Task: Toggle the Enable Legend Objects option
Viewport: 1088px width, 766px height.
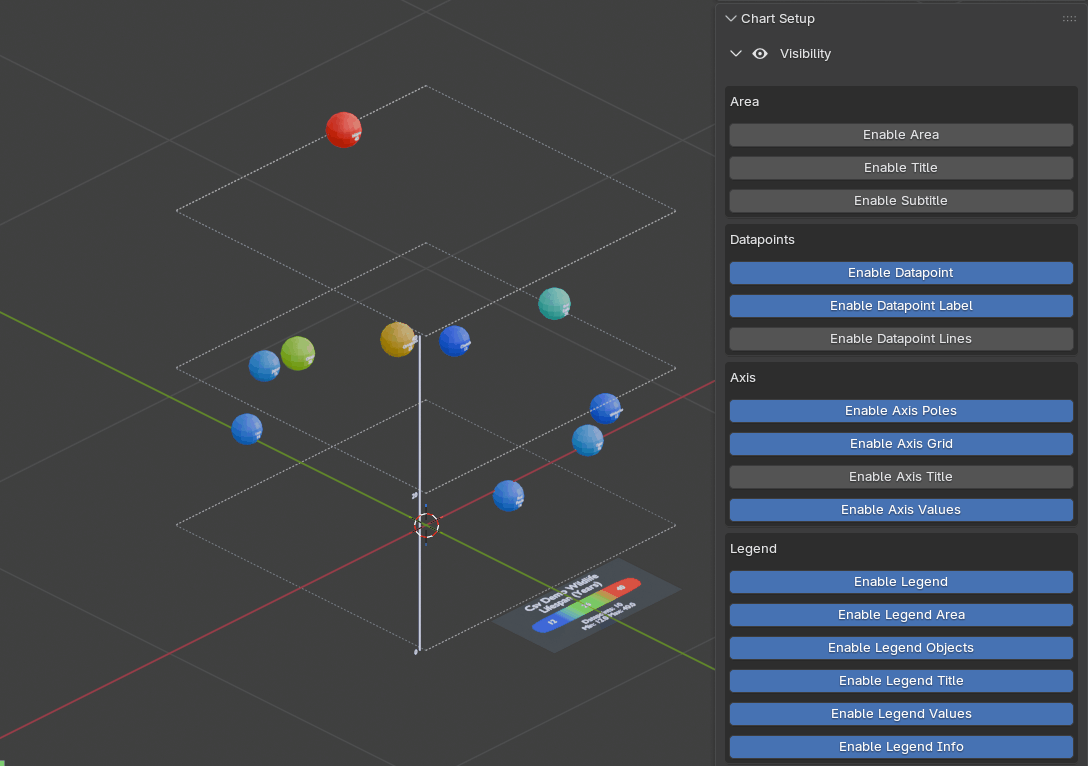Action: point(900,648)
